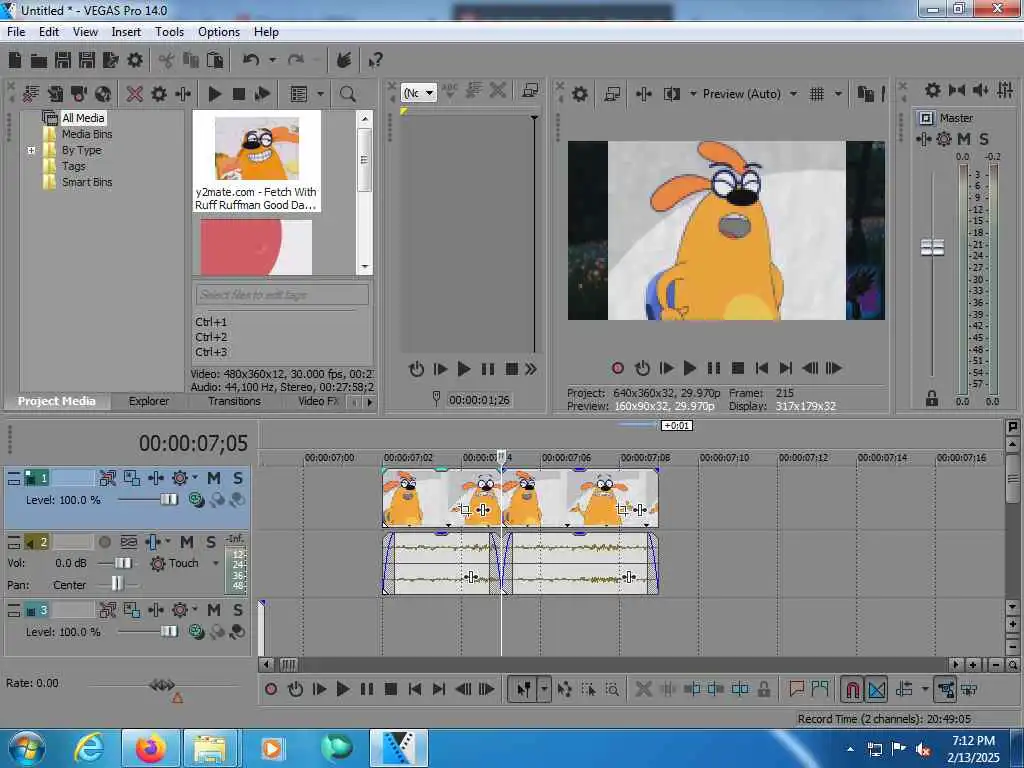Toggle Enable Snapping magnet icon

(x=852, y=689)
